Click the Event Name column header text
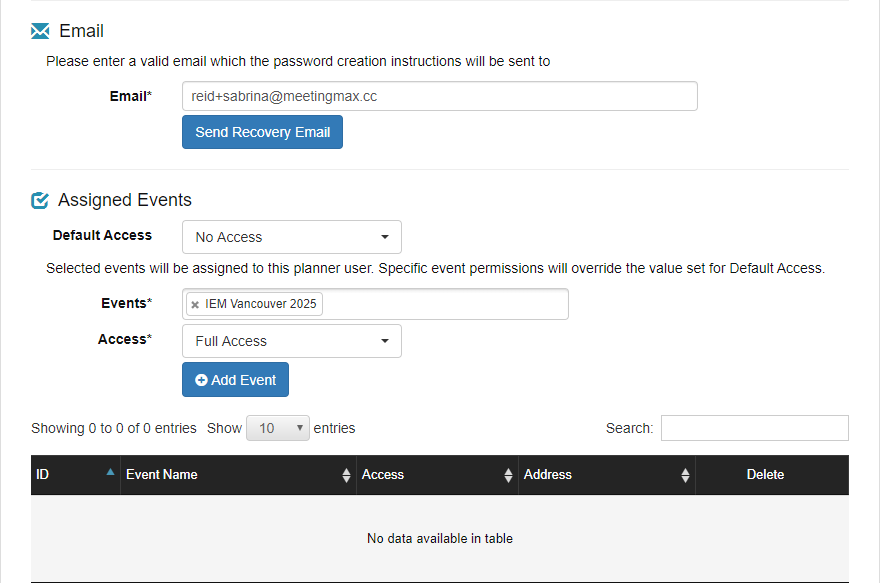The image size is (880, 583). [161, 475]
